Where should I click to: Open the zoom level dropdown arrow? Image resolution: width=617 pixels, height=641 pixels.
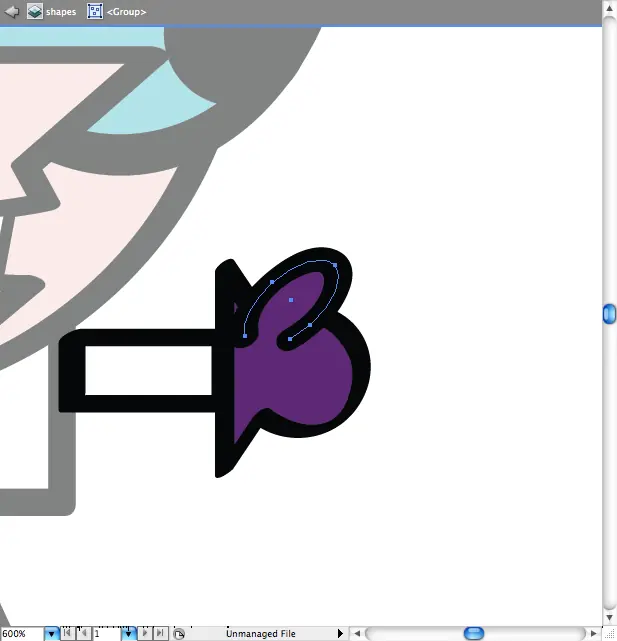pyautogui.click(x=52, y=634)
